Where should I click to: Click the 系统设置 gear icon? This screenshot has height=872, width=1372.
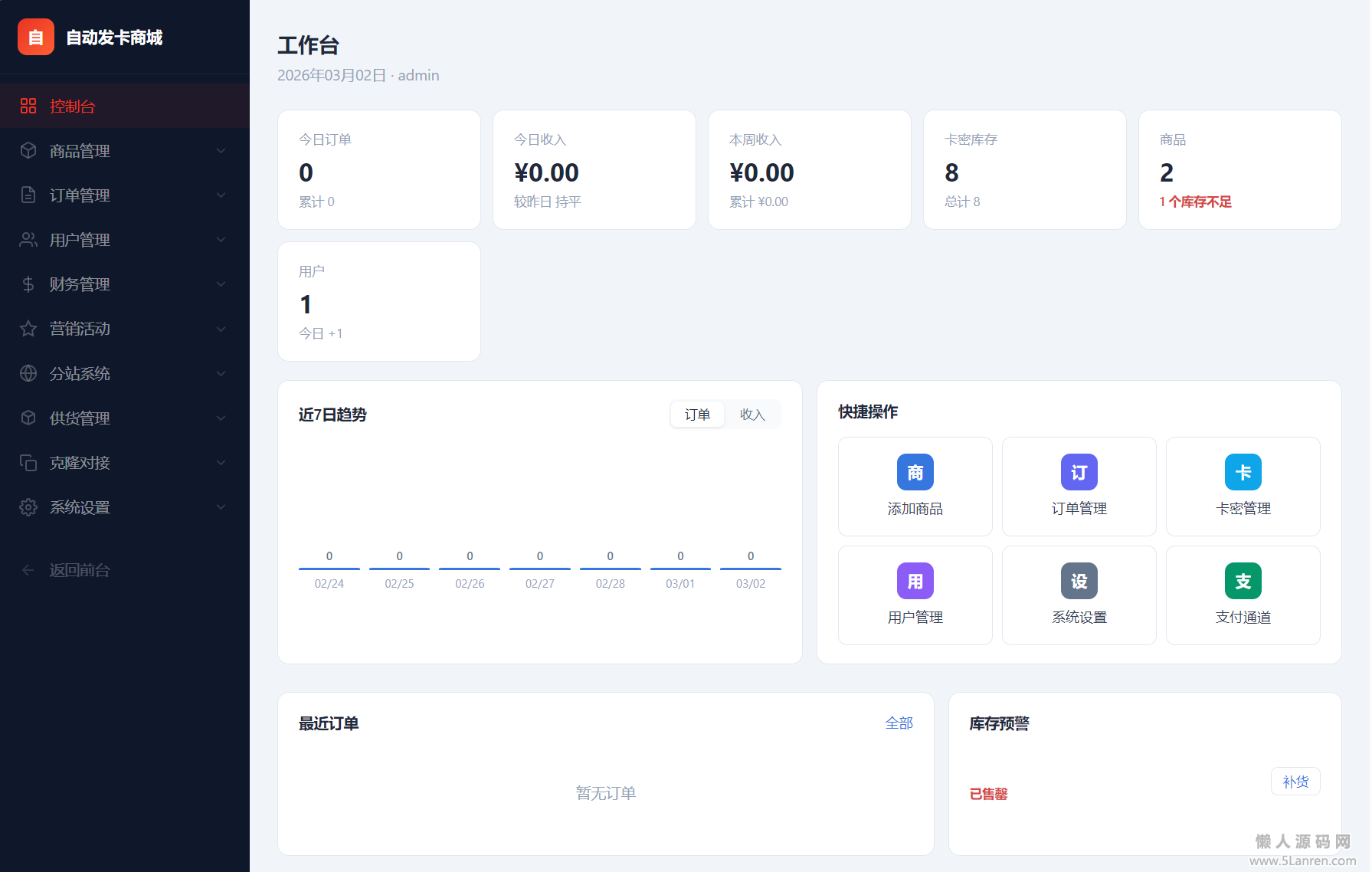[x=28, y=507]
